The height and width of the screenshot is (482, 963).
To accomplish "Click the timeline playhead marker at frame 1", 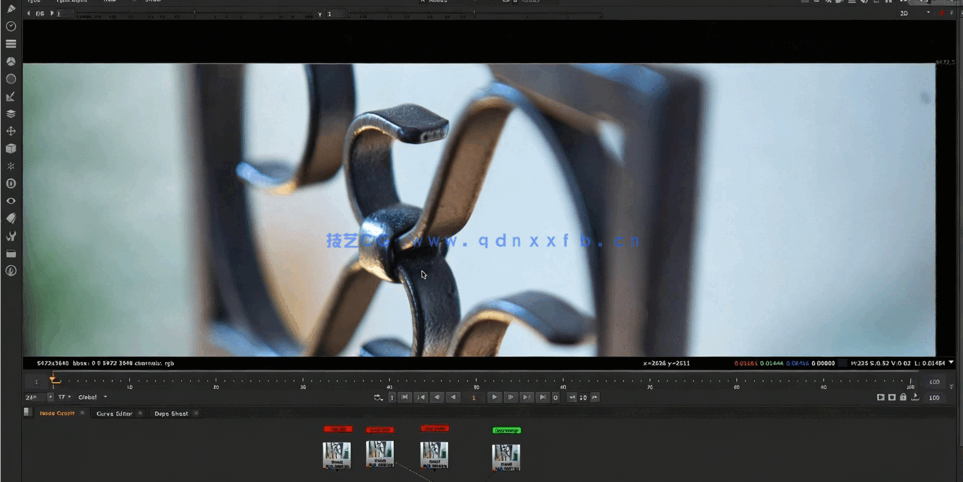I will pos(54,379).
